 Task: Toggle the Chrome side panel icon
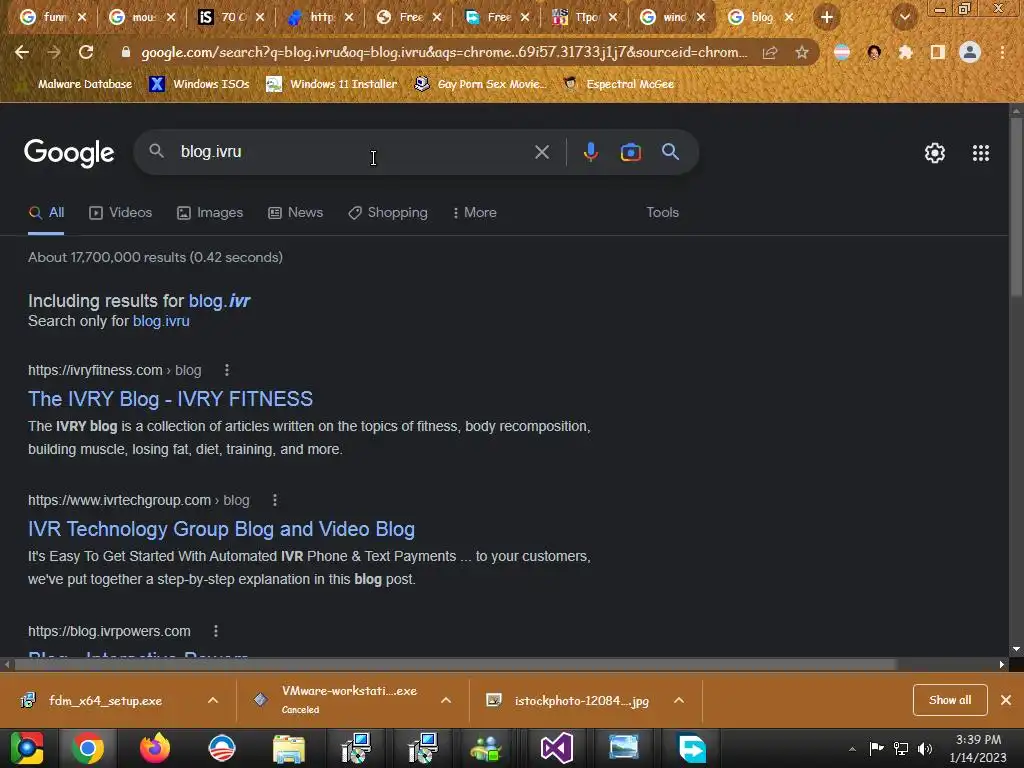tap(938, 52)
